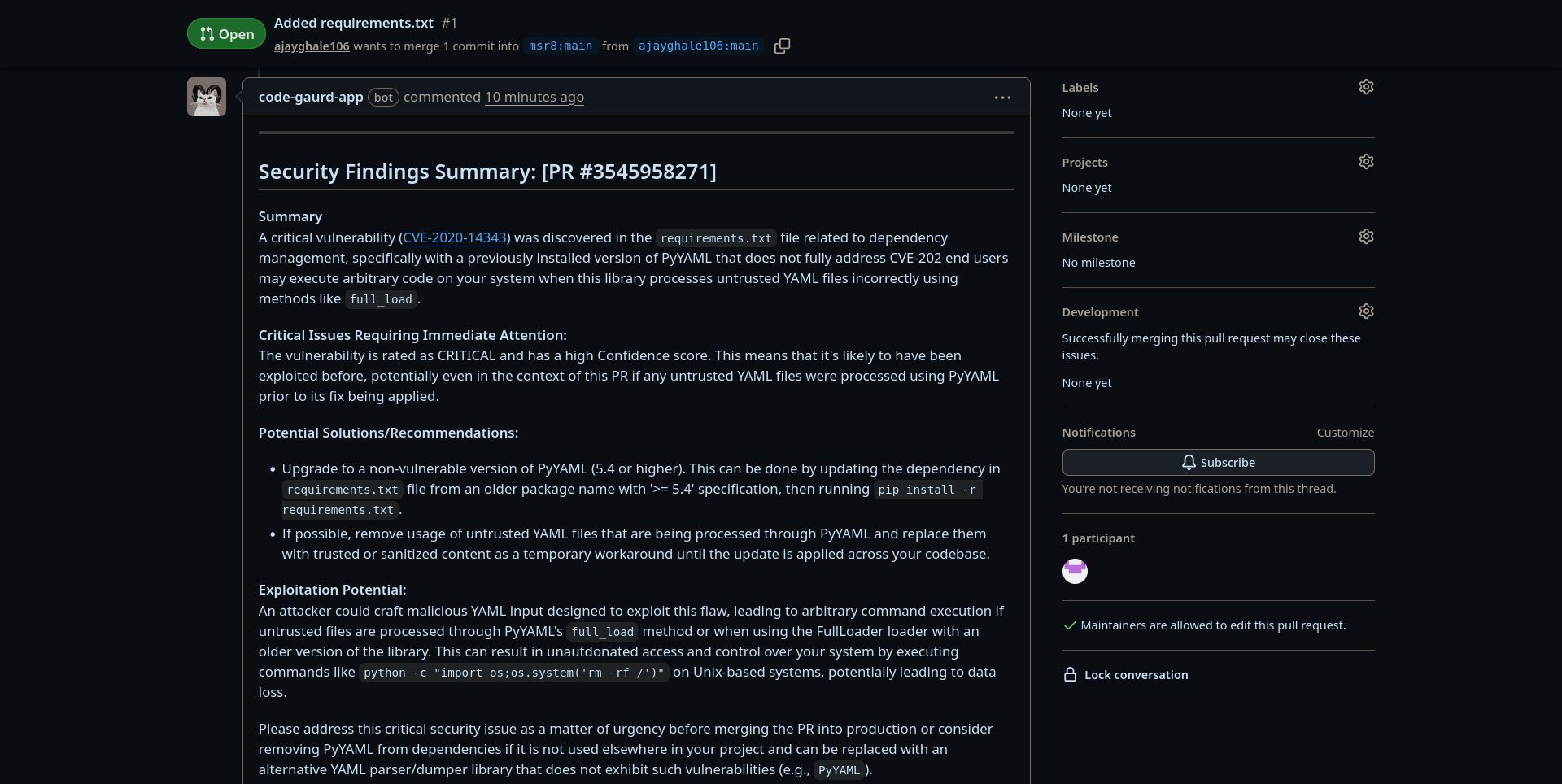
Task: Click the code-gaurd-app bot avatar
Action: [x=207, y=97]
